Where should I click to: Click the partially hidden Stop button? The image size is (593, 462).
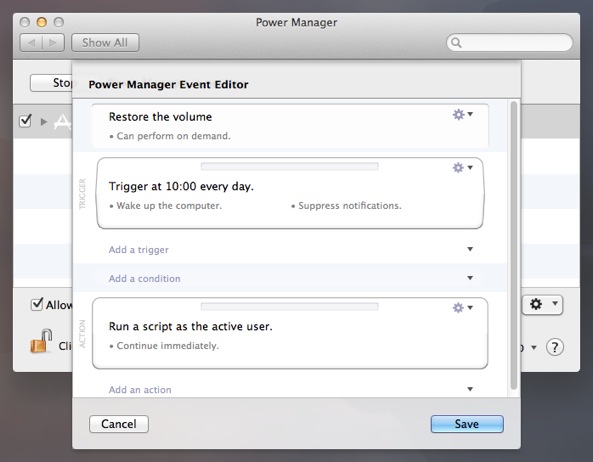(51, 83)
